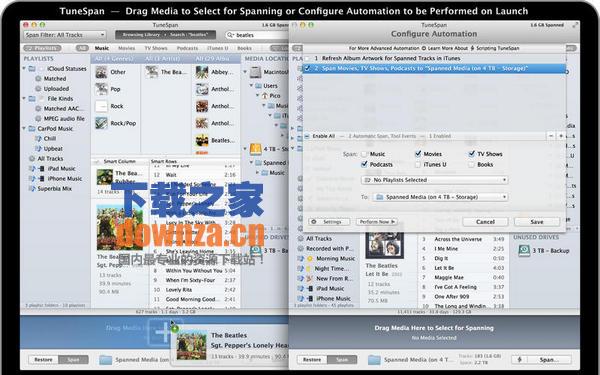Uncheck the Podcasts span checkbox

point(365,165)
